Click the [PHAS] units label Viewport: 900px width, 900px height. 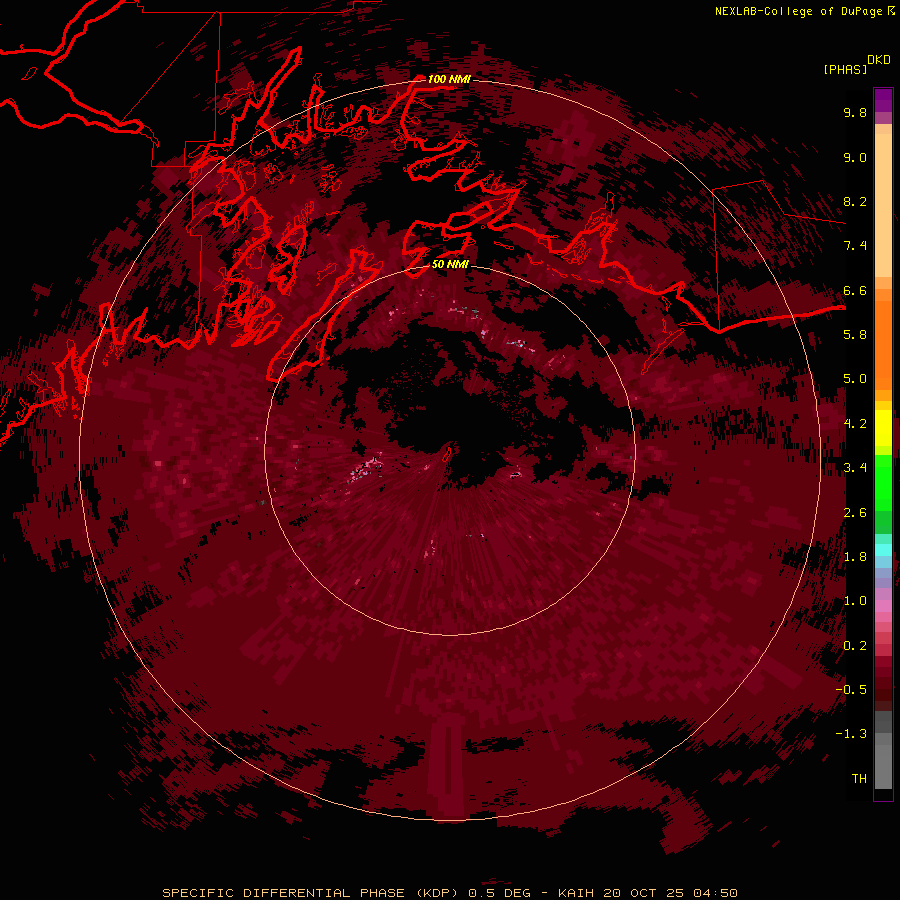845,69
